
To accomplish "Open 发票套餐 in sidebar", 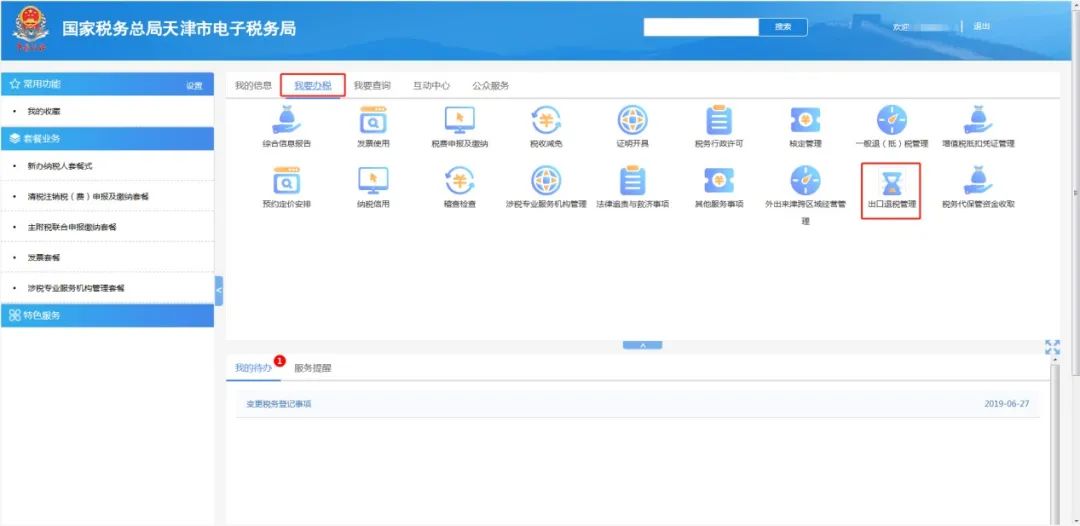I will coord(47,258).
